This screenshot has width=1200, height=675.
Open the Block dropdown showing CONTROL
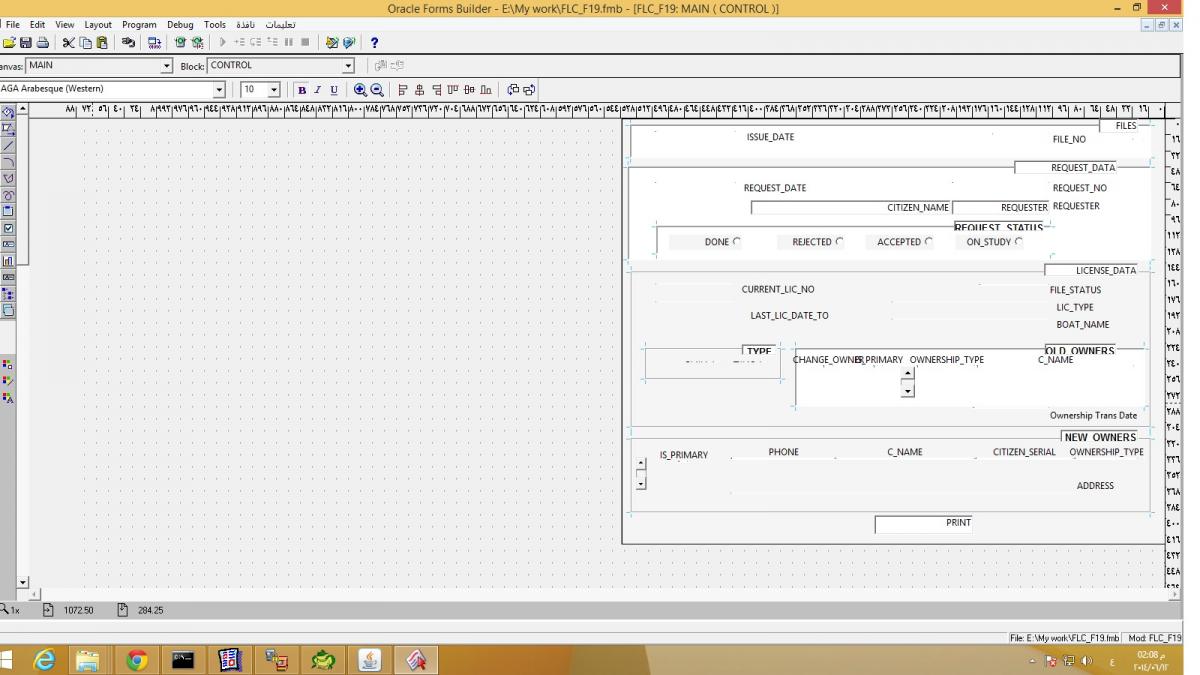point(348,66)
